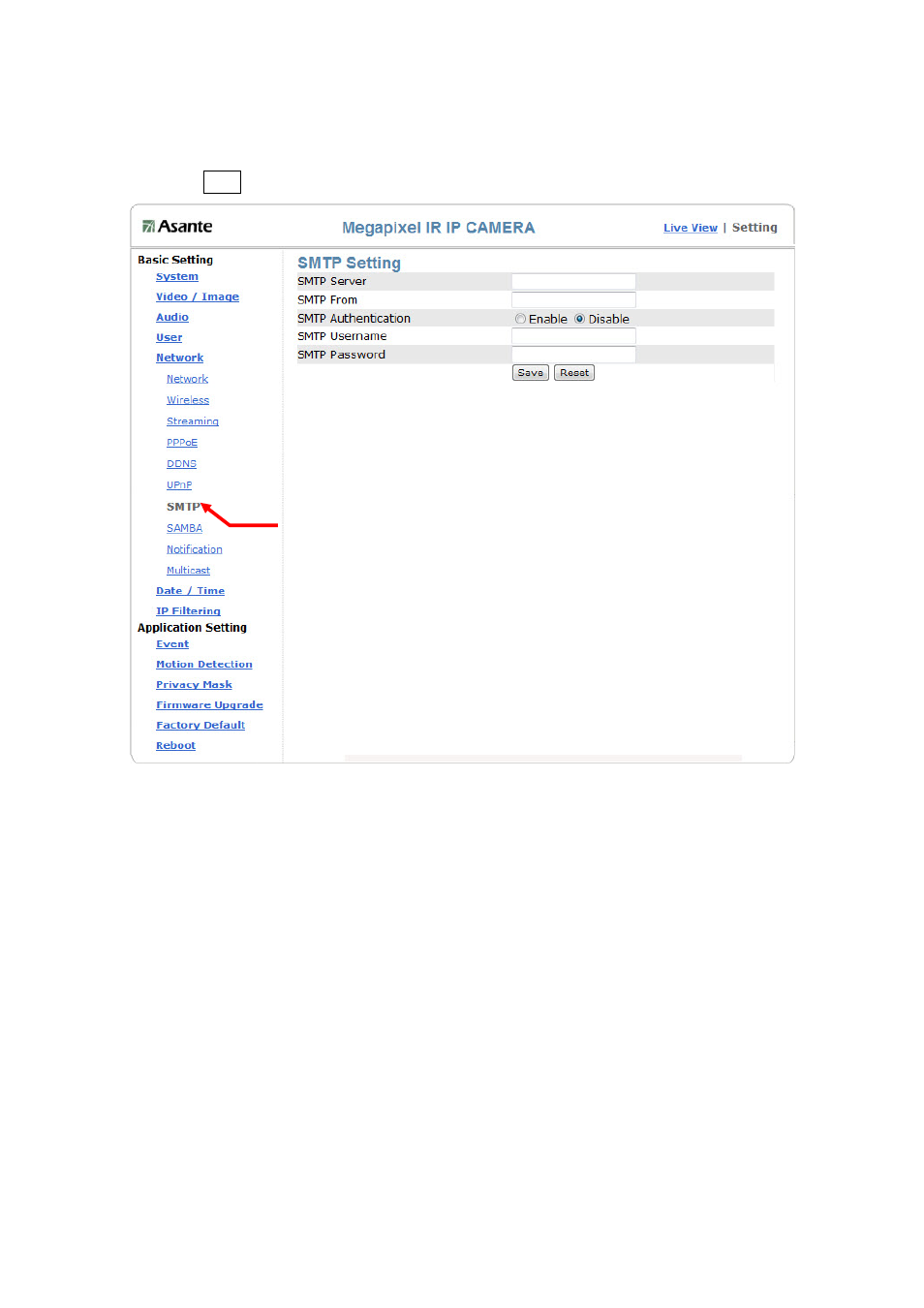The width and height of the screenshot is (924, 1308).
Task: Click the bold Network section link
Action: coord(180,358)
